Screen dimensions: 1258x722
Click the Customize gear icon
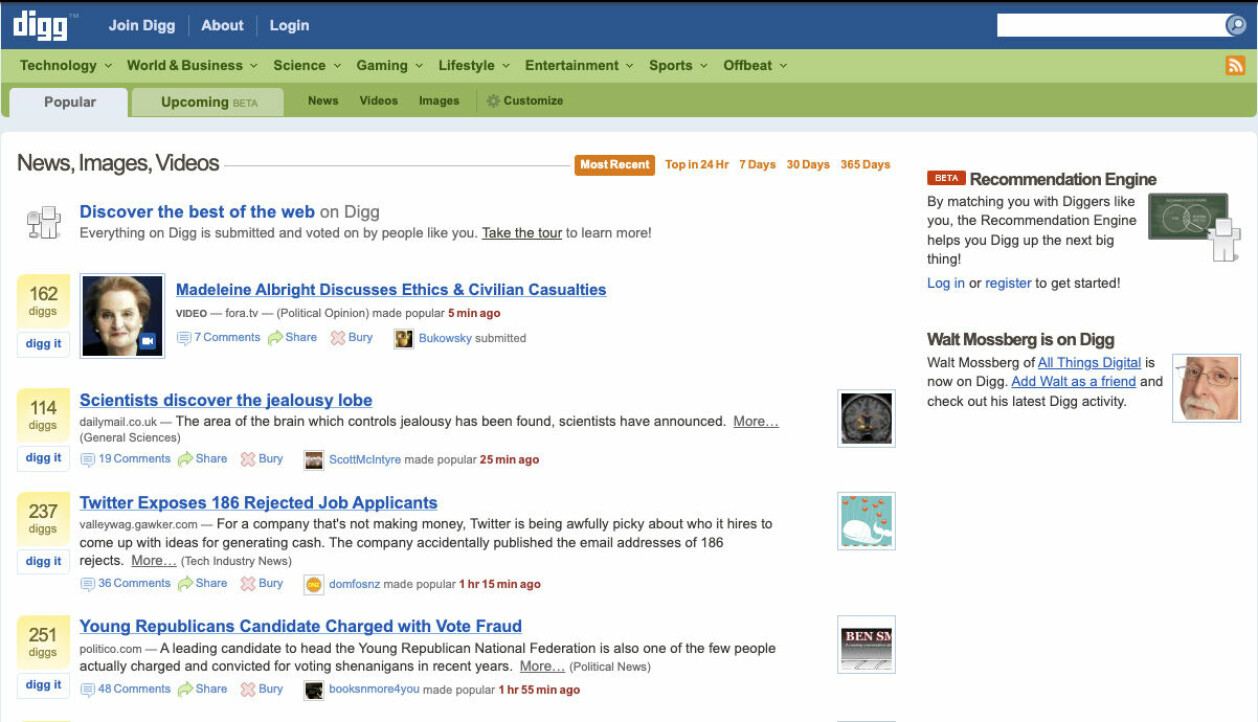coord(493,101)
